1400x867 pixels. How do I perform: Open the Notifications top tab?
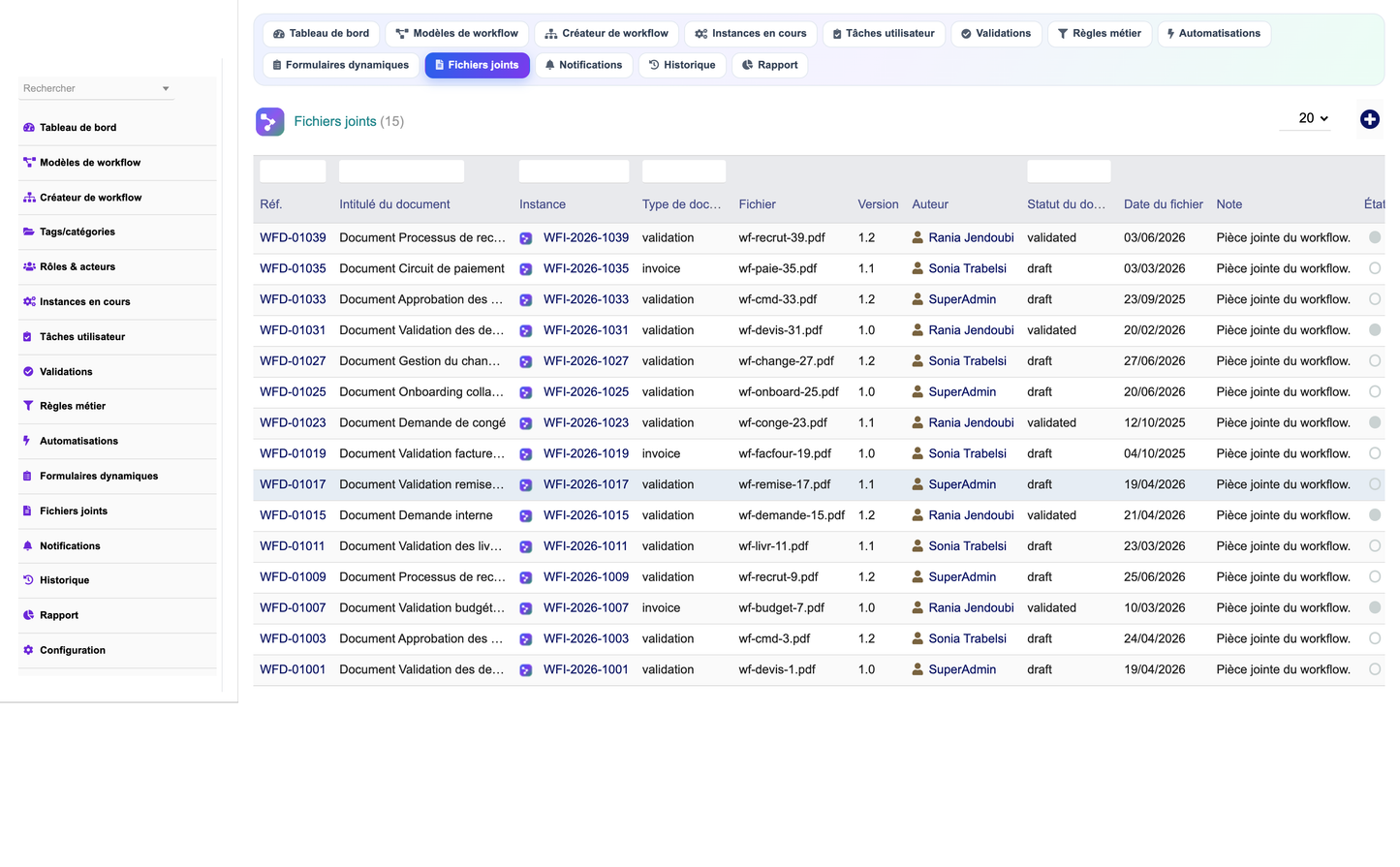583,65
